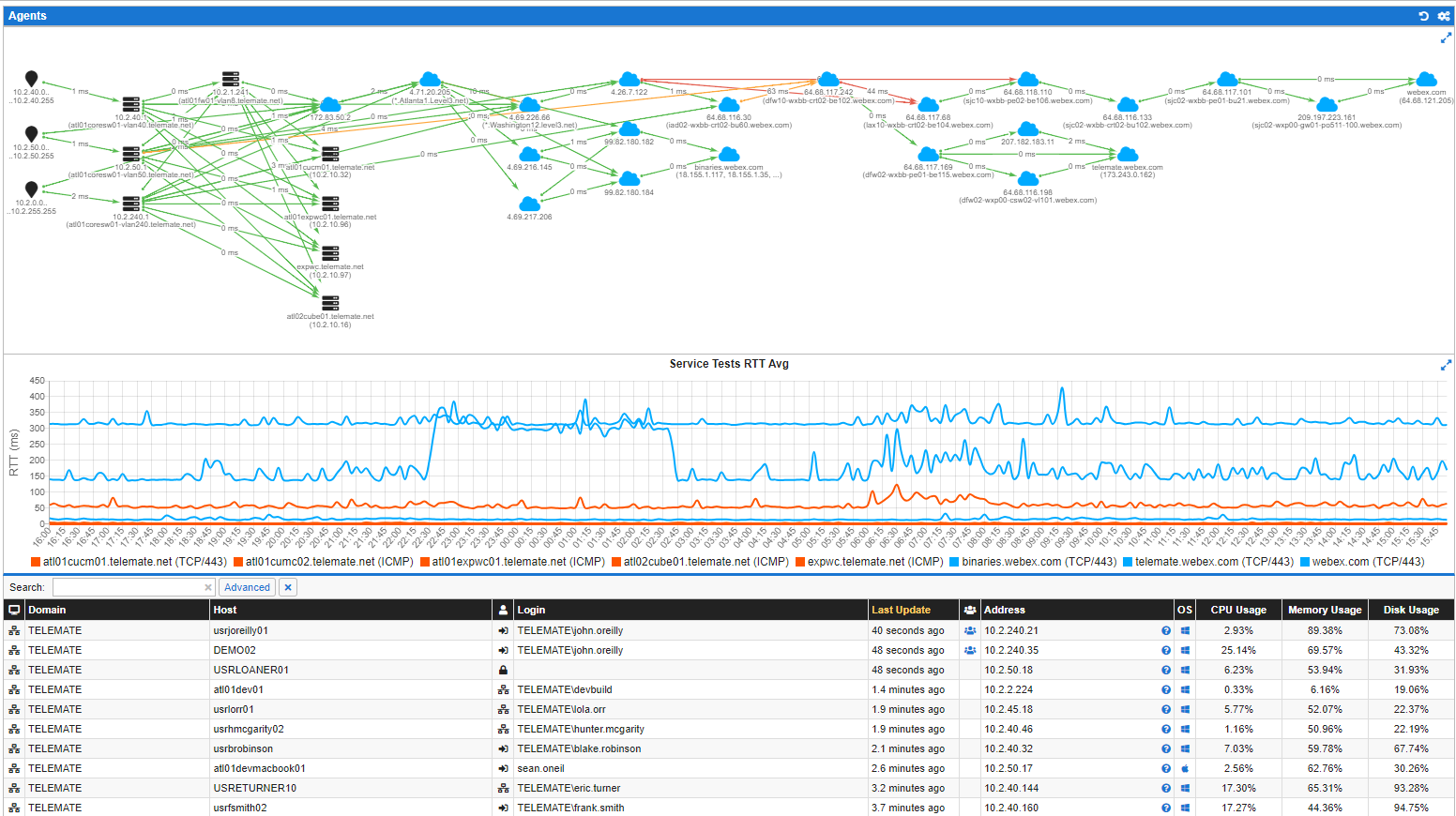Sort table by Memory Usage column

tap(1325, 610)
